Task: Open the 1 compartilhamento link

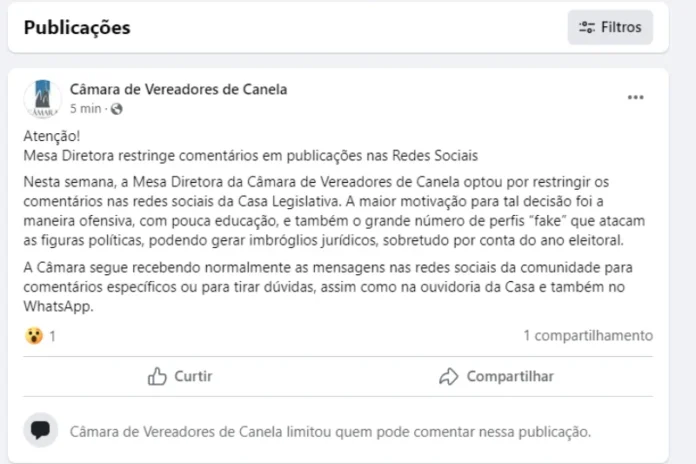Action: (x=588, y=336)
